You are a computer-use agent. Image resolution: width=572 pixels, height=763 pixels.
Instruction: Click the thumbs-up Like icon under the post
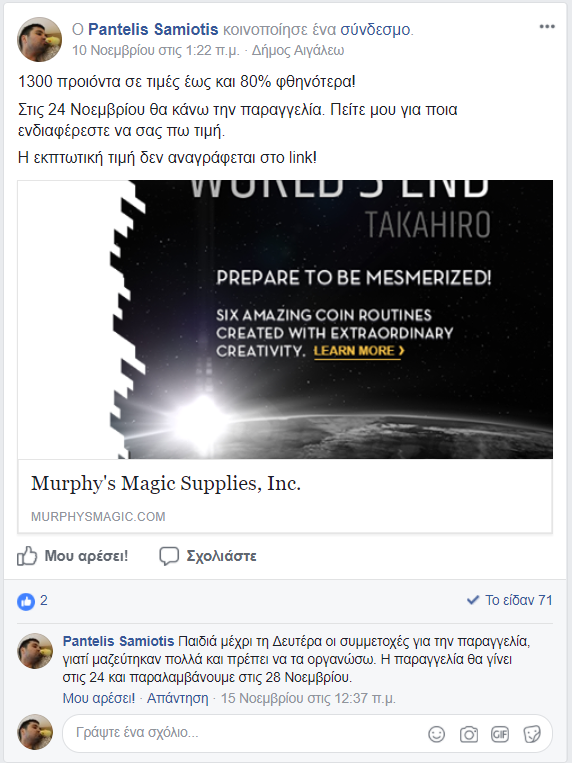(x=27, y=556)
